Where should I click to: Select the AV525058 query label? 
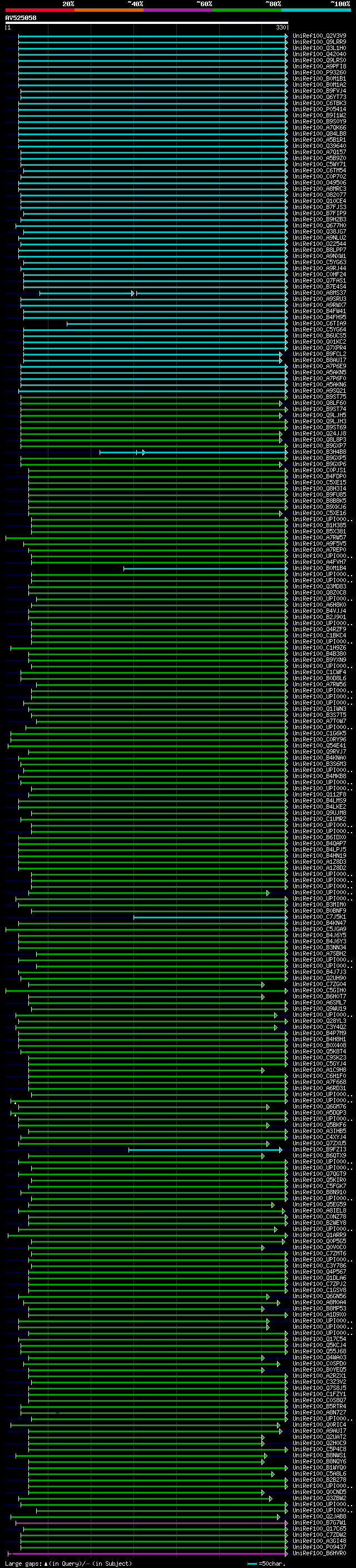[21, 18]
